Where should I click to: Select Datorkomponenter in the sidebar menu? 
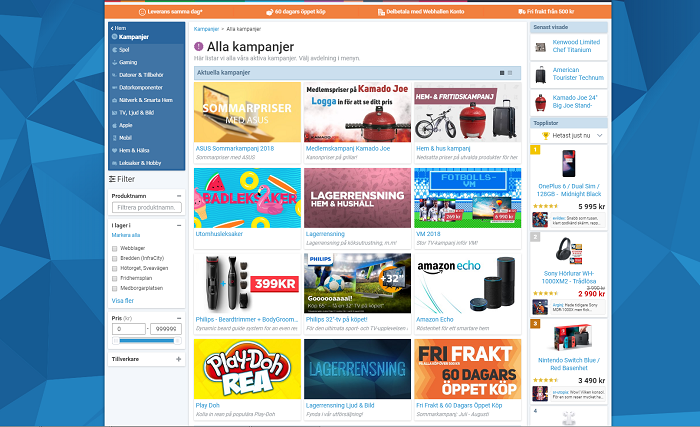pos(142,88)
